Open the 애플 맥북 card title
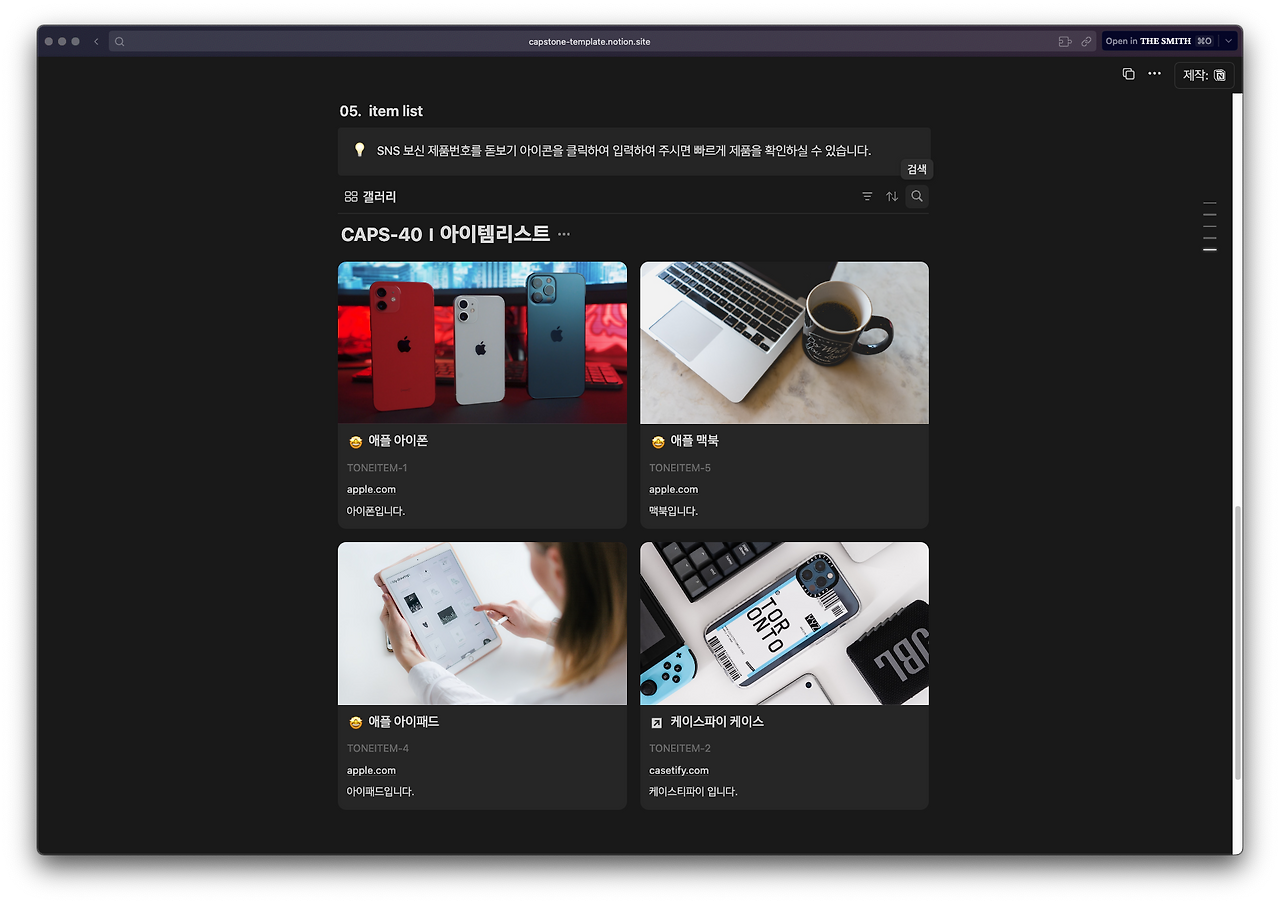The image size is (1280, 904). pyautogui.click(x=694, y=441)
